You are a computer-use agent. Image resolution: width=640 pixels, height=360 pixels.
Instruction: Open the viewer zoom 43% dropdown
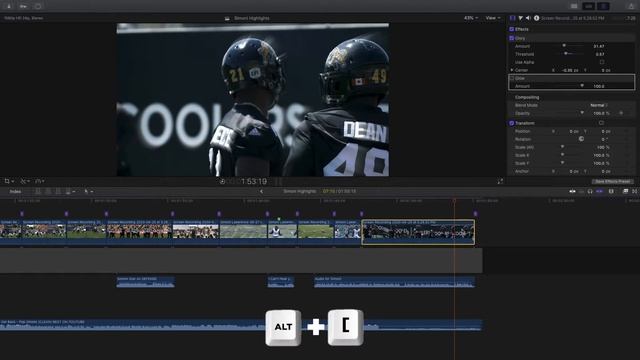click(471, 18)
